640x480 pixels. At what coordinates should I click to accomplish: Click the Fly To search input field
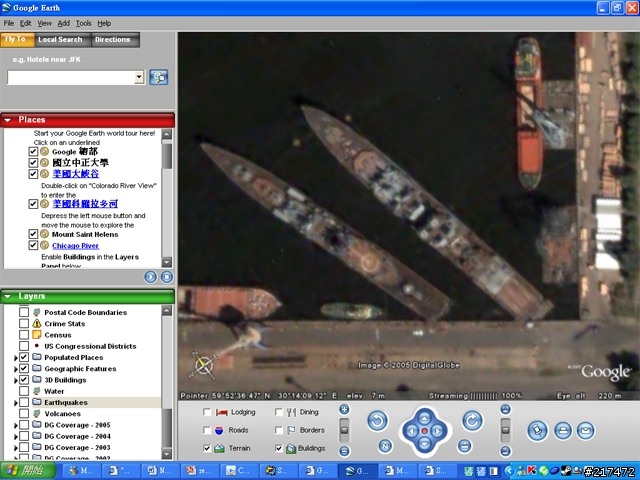tap(71, 77)
